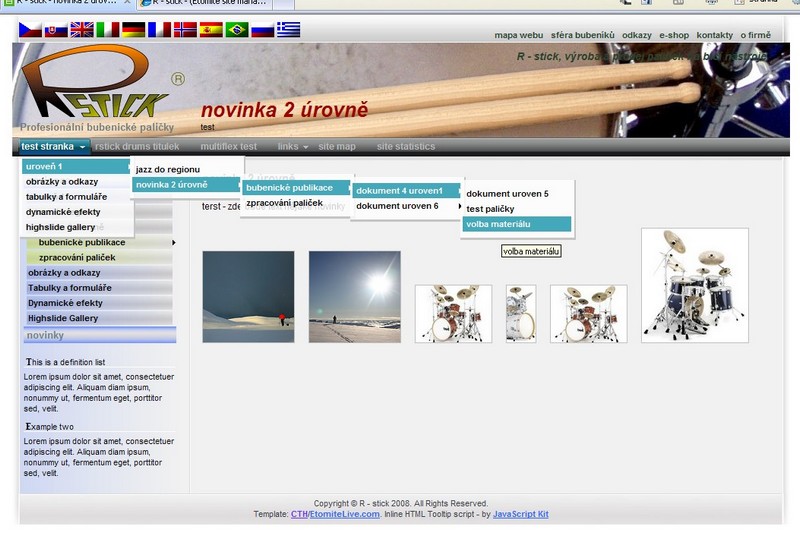Select the French flag icon
Image resolution: width=800 pixels, height=533 pixels.
coord(159,30)
